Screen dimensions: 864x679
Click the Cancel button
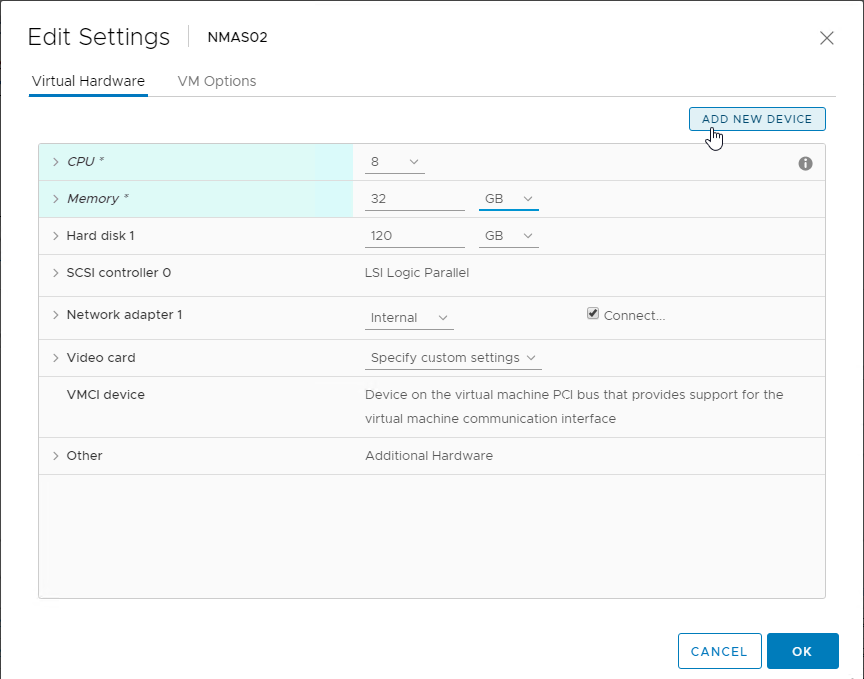pyautogui.click(x=719, y=651)
